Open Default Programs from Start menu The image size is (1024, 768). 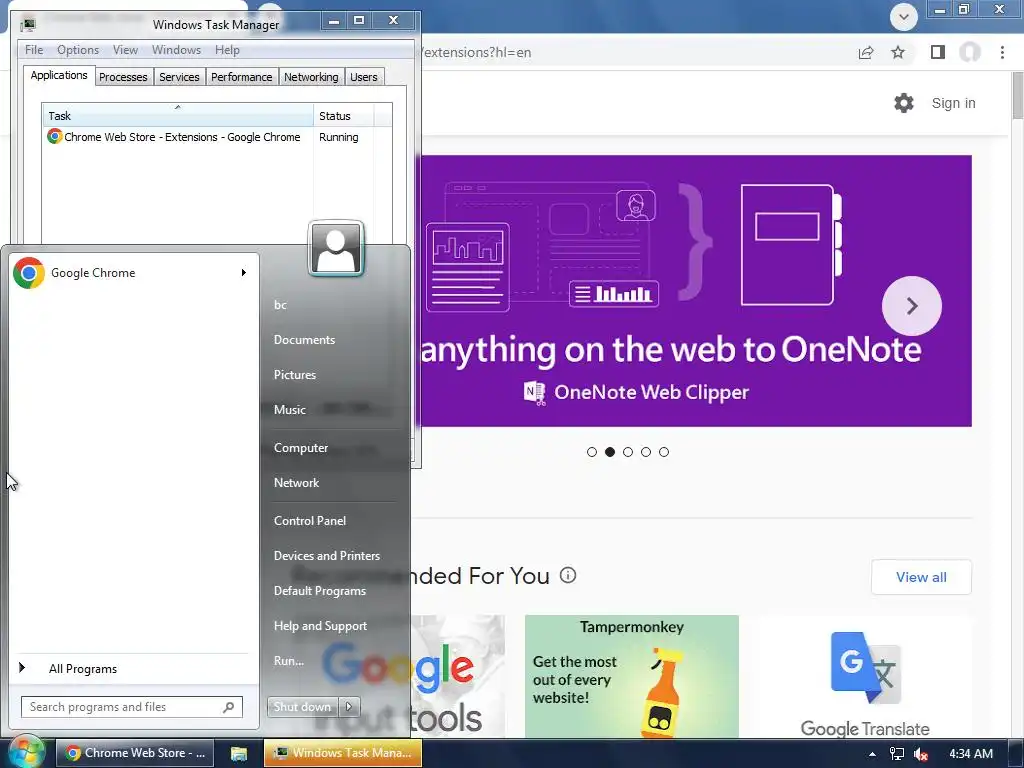pyautogui.click(x=319, y=590)
